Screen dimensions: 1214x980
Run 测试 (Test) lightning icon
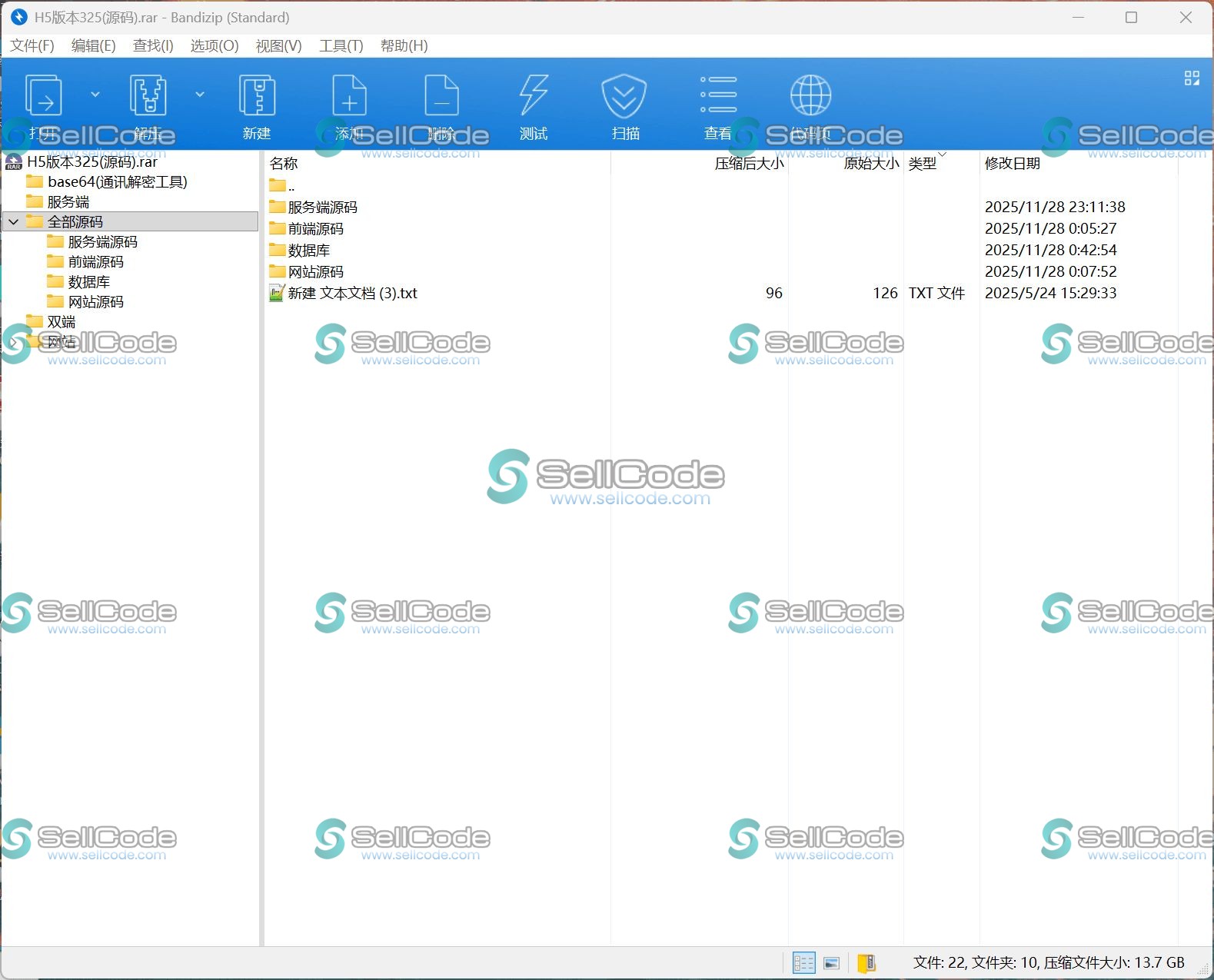pos(534,98)
